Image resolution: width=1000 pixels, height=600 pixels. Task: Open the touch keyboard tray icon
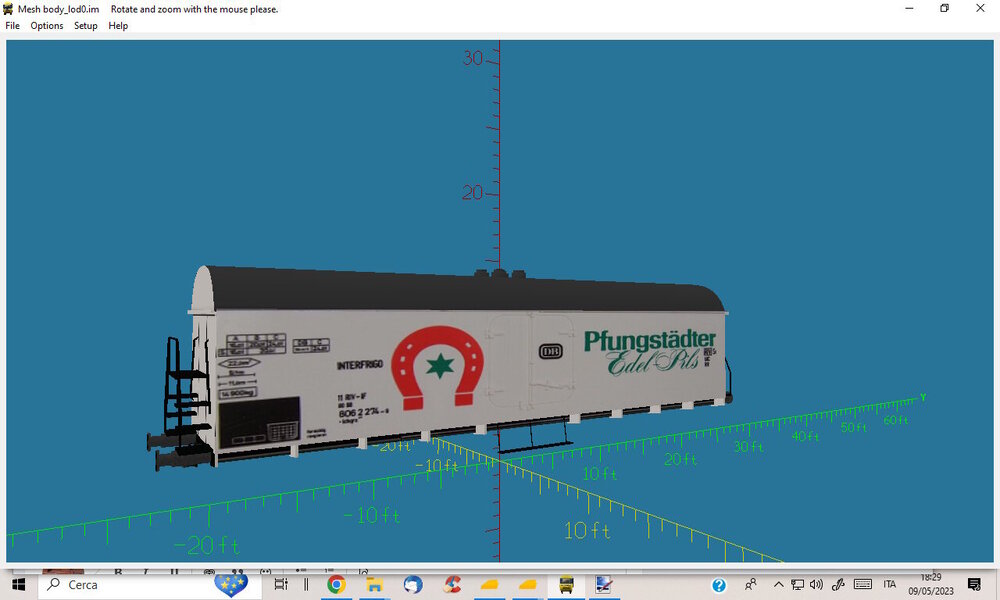tap(863, 584)
